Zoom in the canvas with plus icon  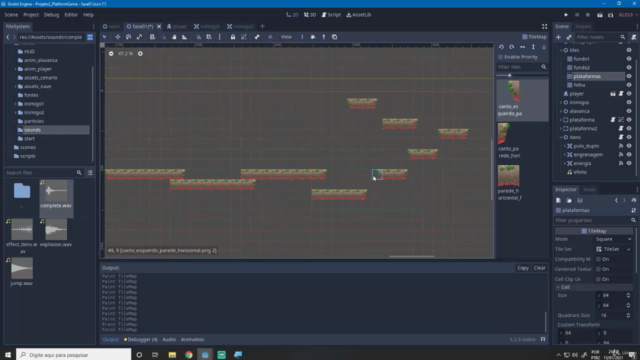point(140,53)
